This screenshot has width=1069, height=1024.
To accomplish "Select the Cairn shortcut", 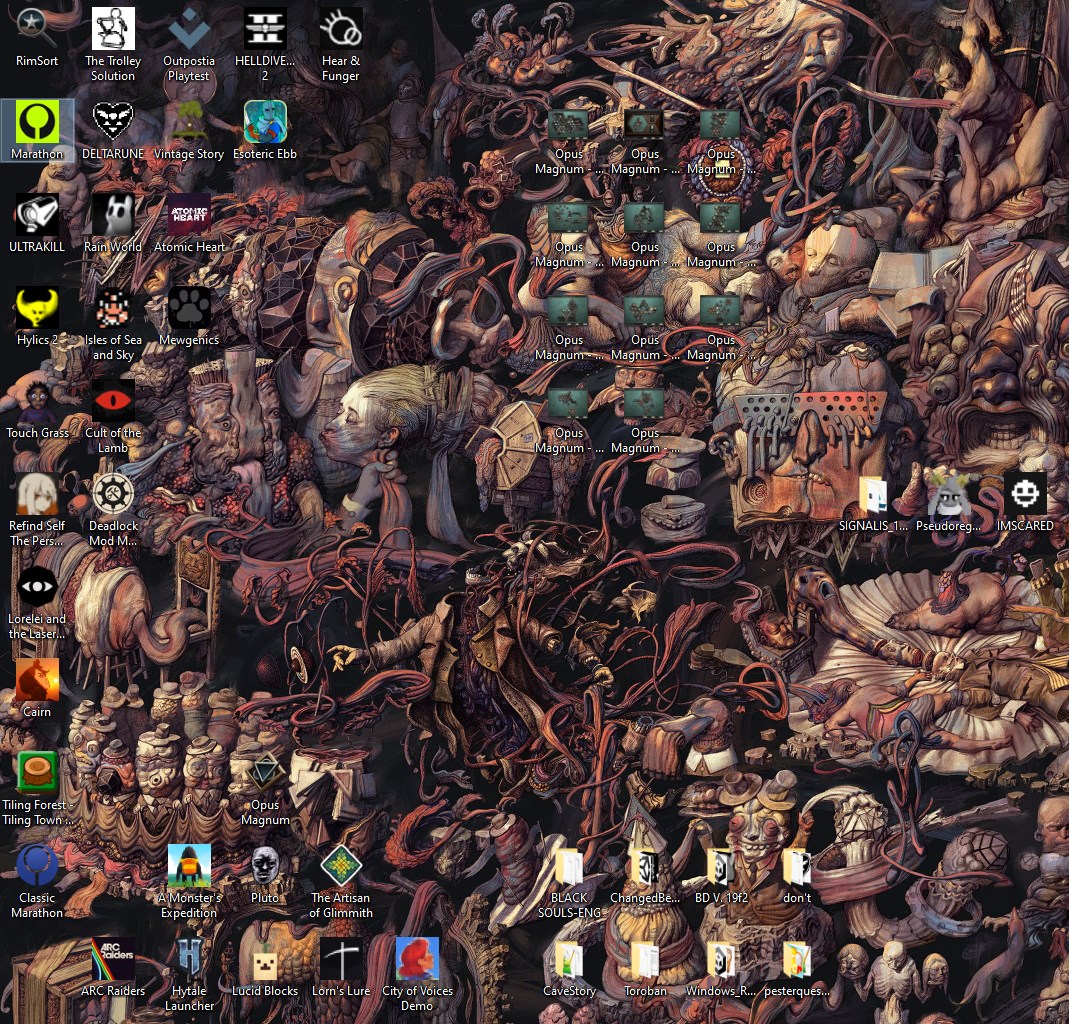I will coord(37,680).
